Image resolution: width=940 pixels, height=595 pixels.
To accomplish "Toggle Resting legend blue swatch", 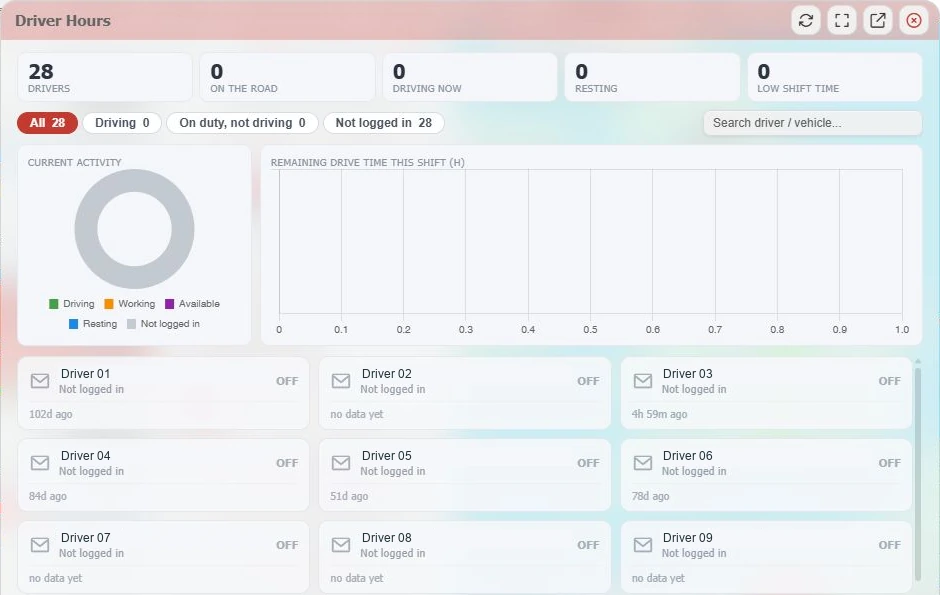I will pos(73,324).
